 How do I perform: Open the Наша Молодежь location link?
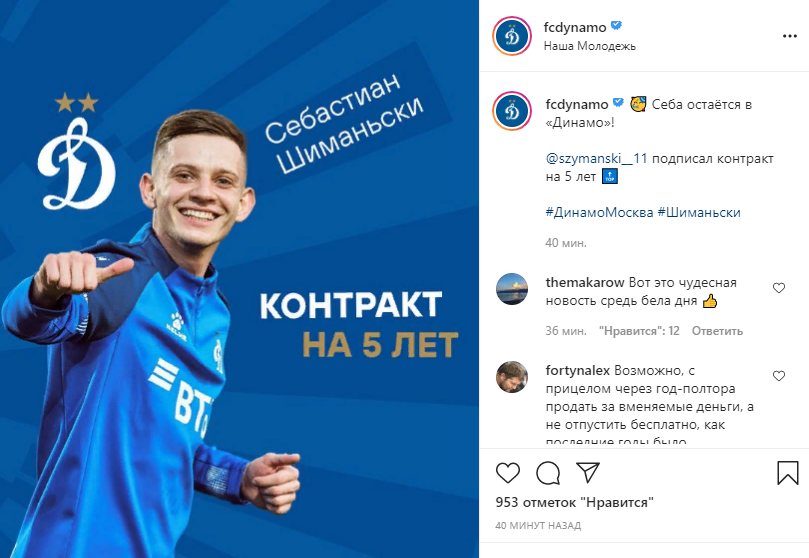pos(589,46)
